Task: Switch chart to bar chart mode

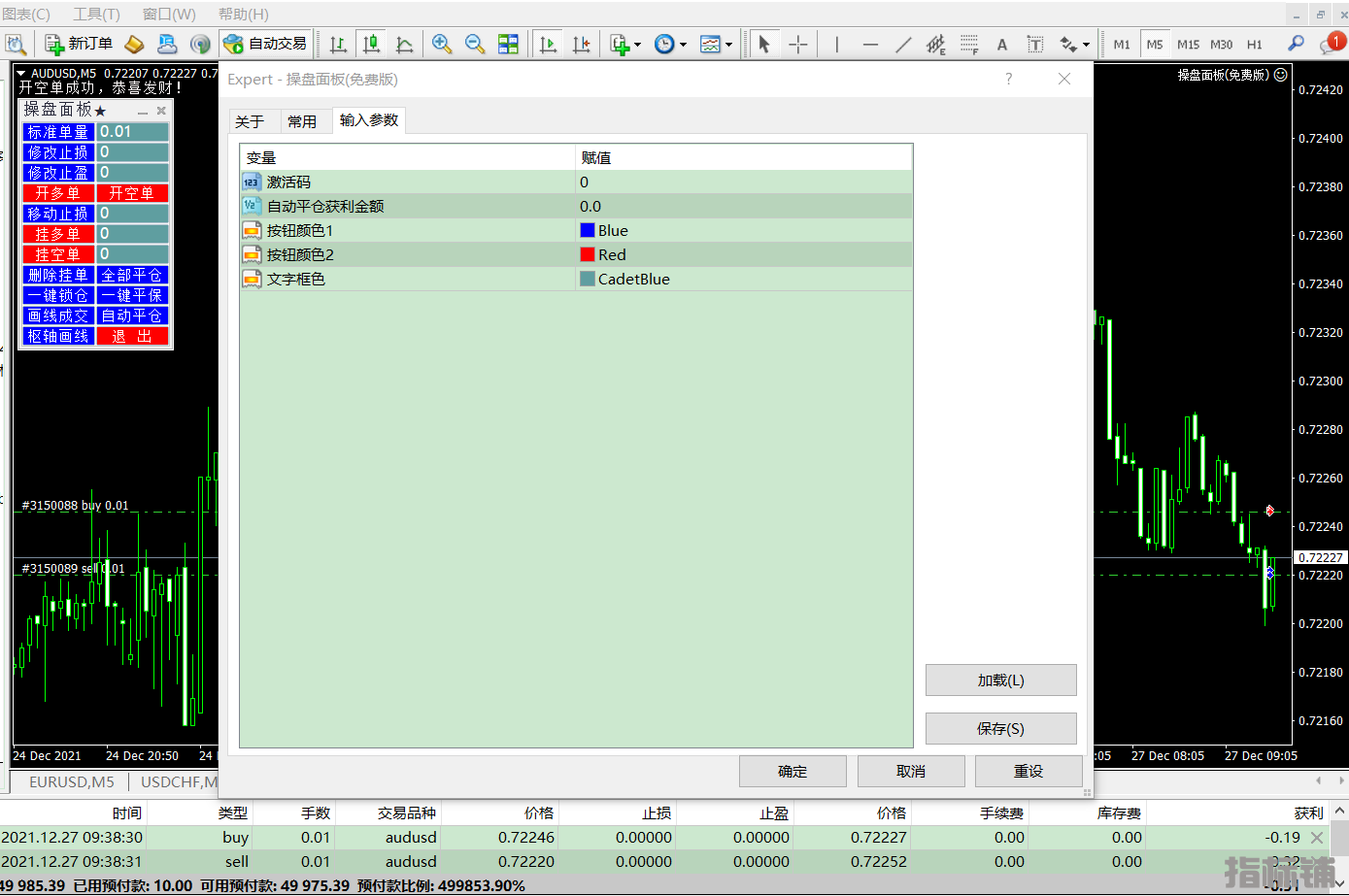Action: 338,44
